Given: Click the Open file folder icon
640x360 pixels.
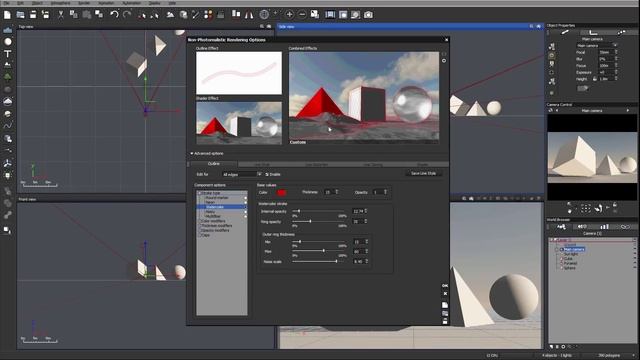Looking at the screenshot, I should pyautogui.click(x=20, y=15).
